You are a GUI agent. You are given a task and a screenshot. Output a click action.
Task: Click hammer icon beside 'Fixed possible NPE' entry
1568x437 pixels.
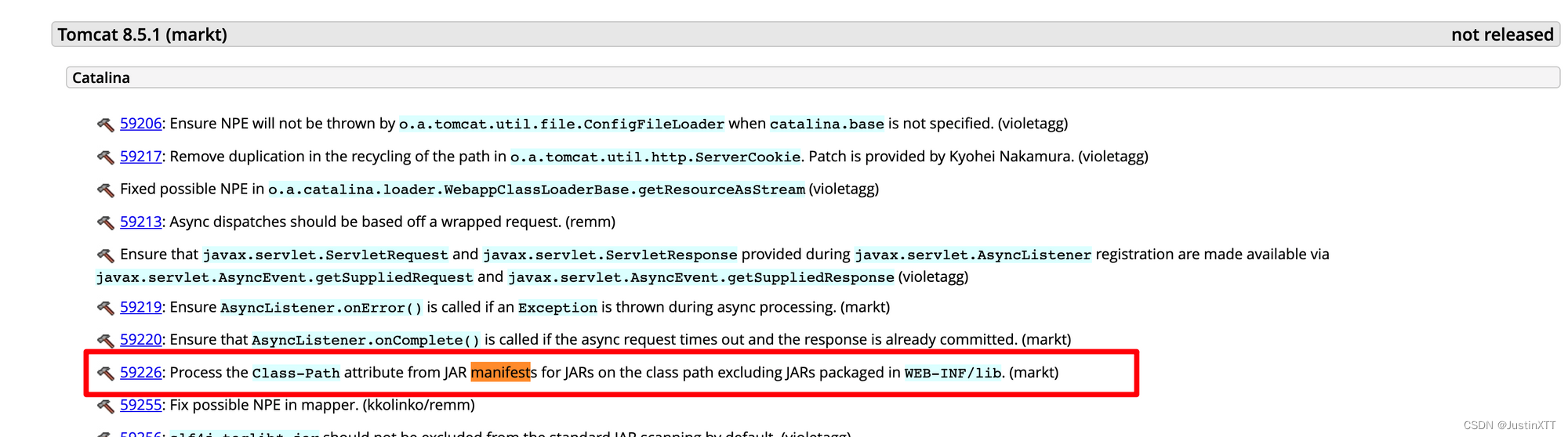pyautogui.click(x=106, y=190)
